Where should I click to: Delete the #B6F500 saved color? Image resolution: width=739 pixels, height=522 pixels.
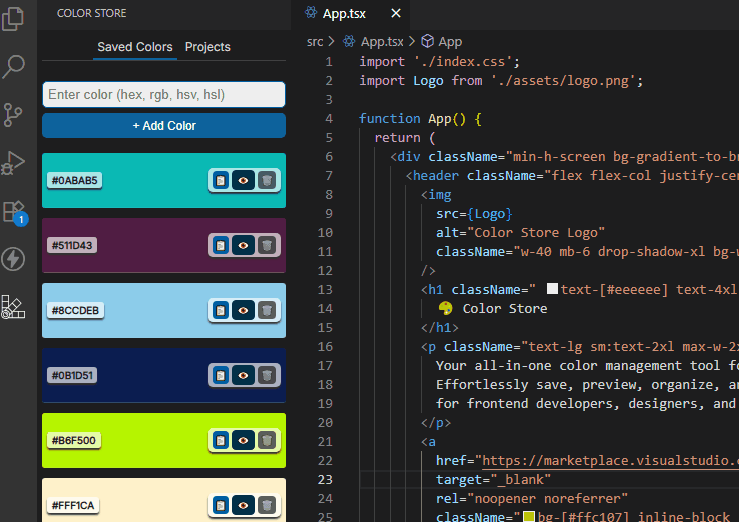coord(267,440)
